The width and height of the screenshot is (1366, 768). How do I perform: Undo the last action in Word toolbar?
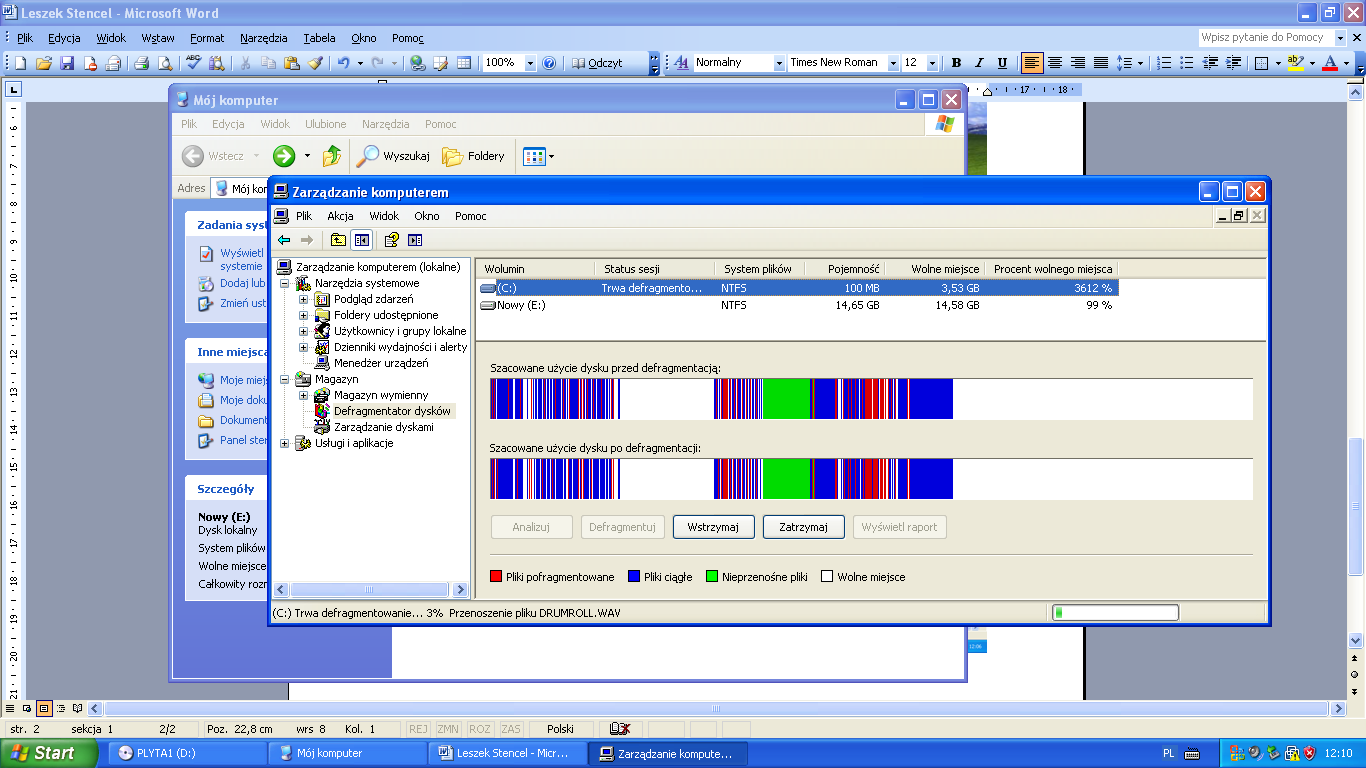pyautogui.click(x=343, y=63)
